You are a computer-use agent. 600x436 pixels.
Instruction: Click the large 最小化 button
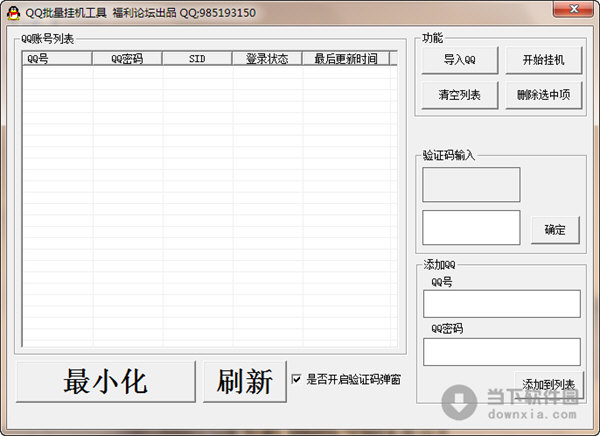click(x=106, y=381)
